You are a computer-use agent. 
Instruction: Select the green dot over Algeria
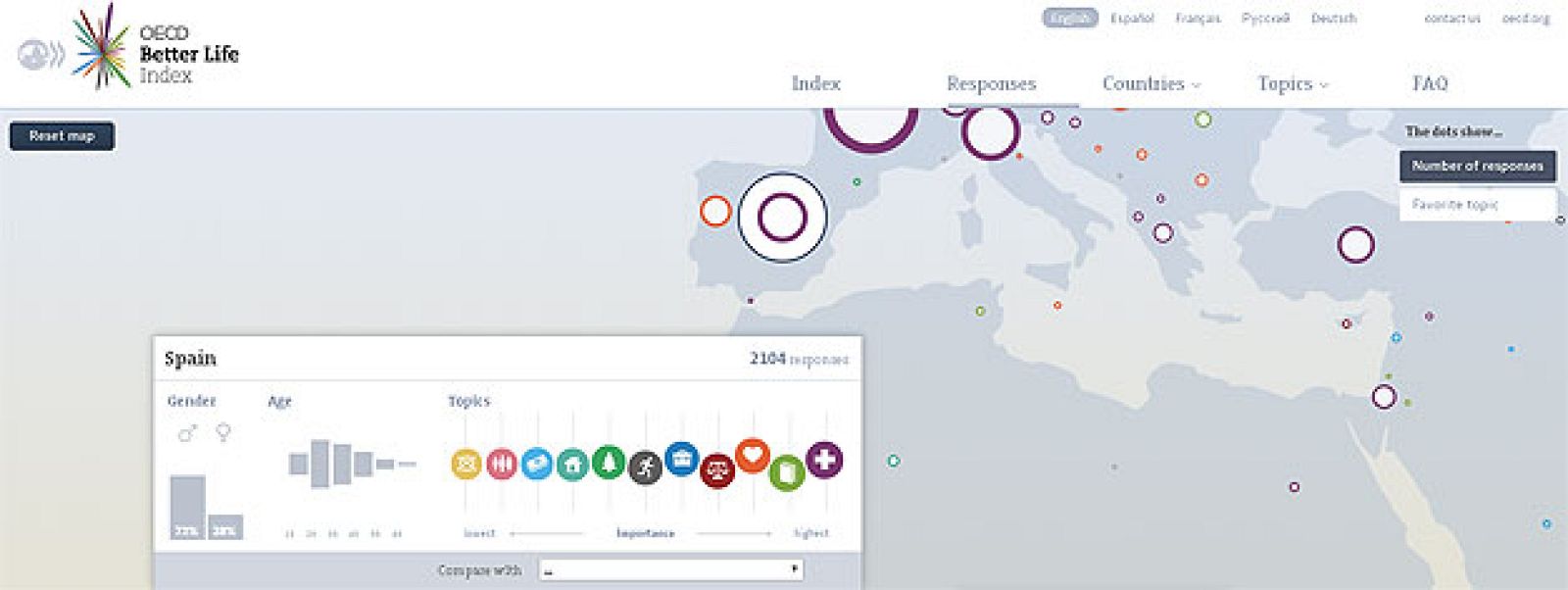980,311
